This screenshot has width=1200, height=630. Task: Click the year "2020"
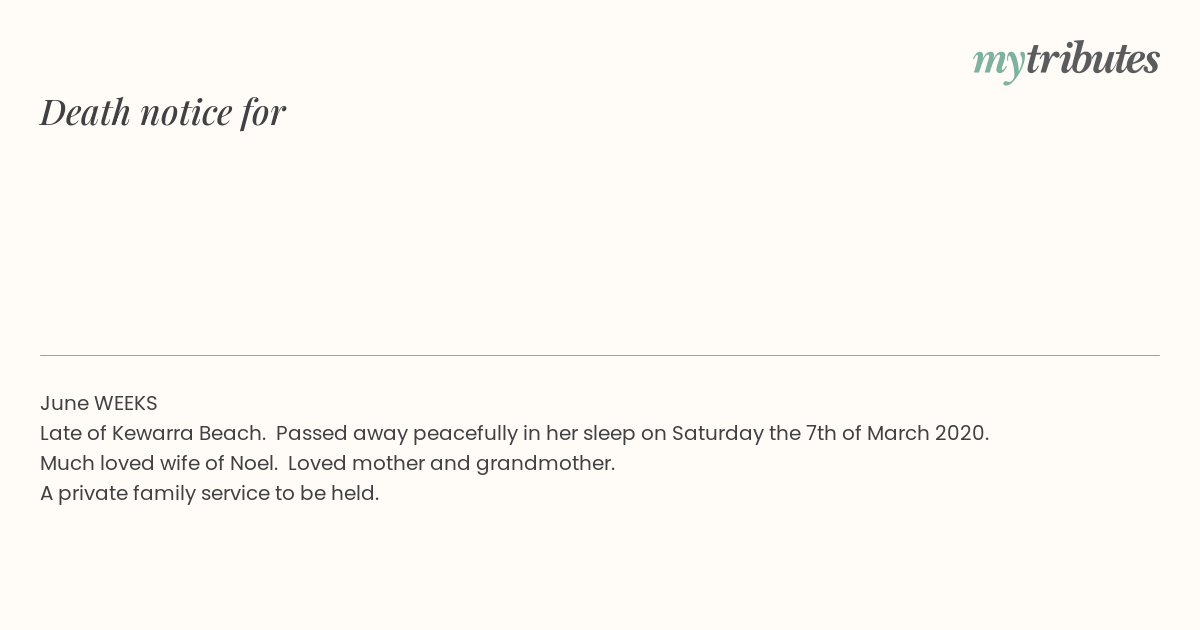tap(960, 433)
